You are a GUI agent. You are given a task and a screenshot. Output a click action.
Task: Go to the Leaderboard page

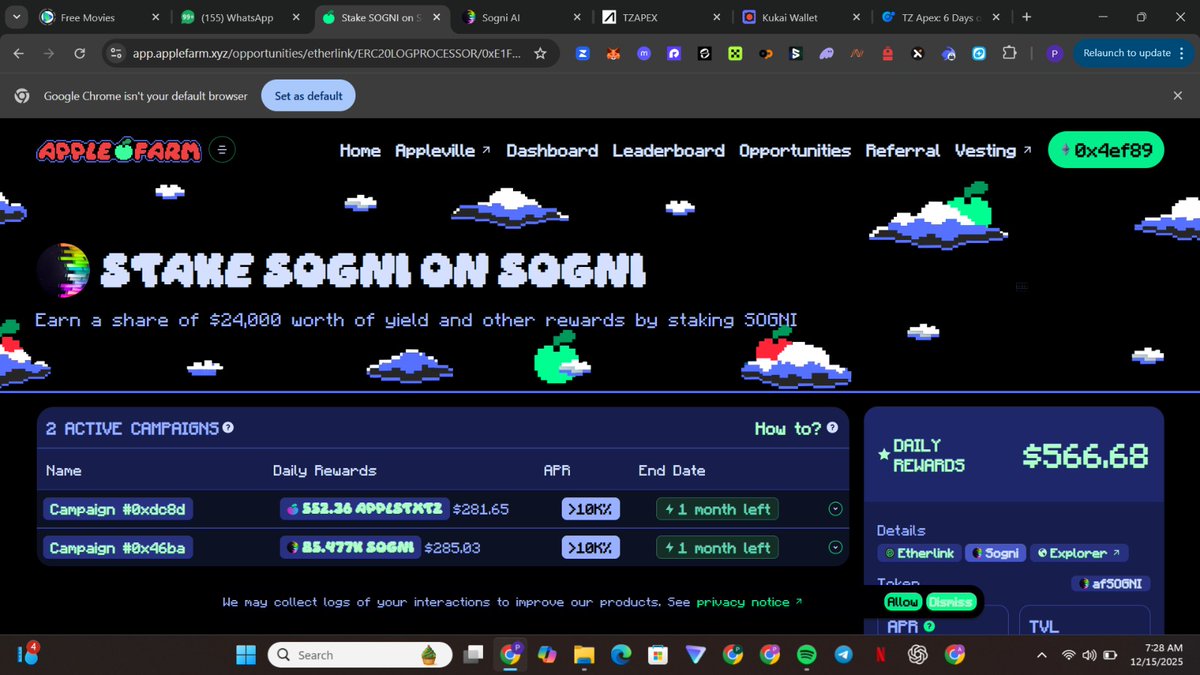(668, 150)
